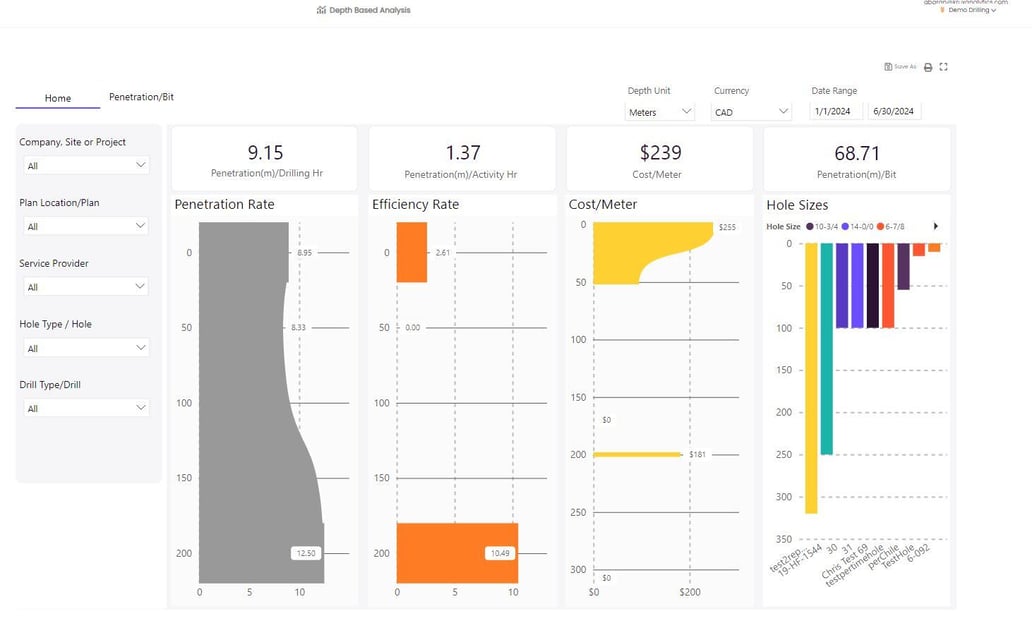Click the Save As button
The image size is (1032, 628).
tap(899, 66)
